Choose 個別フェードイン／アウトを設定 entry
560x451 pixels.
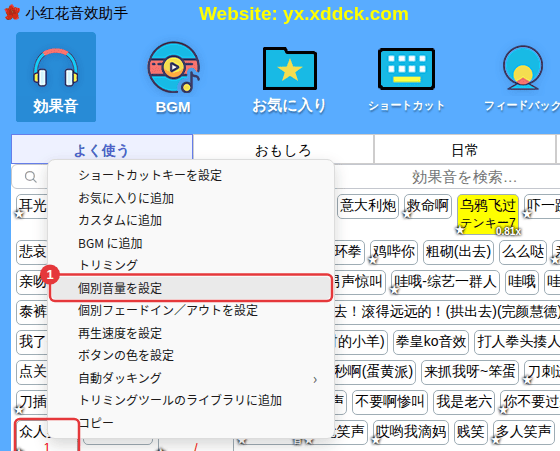point(191,310)
